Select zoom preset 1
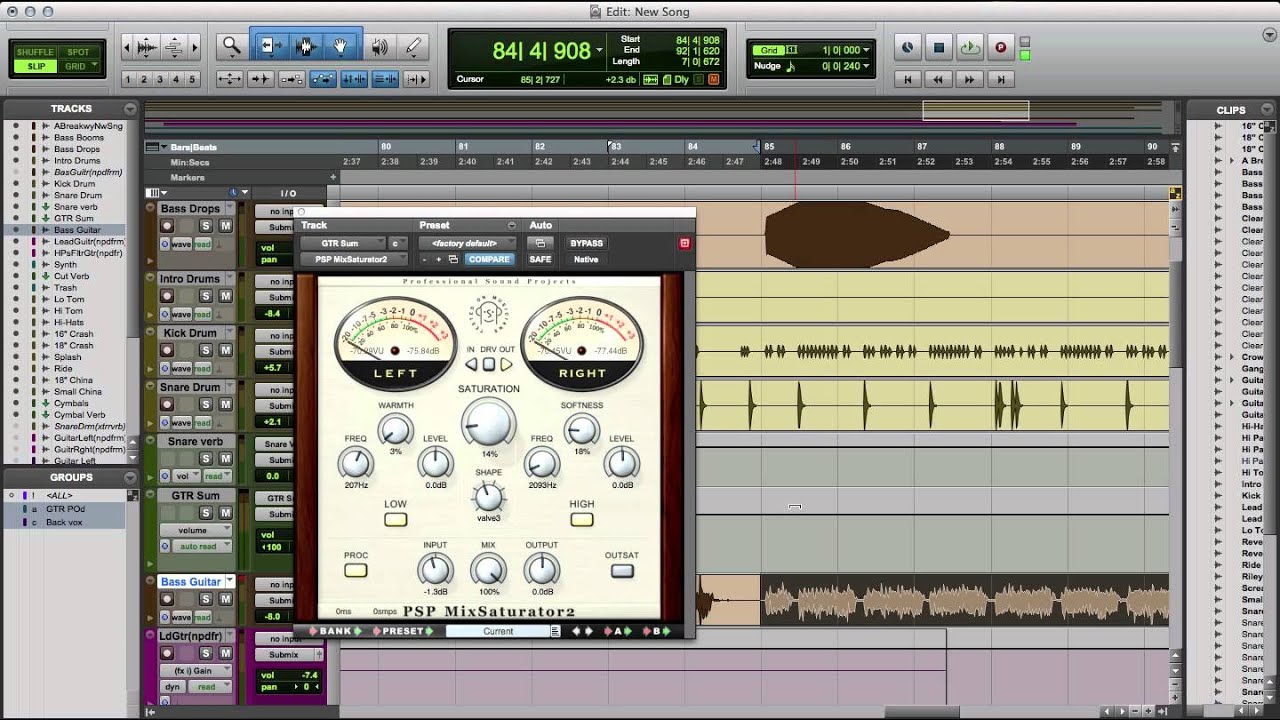 coord(129,79)
